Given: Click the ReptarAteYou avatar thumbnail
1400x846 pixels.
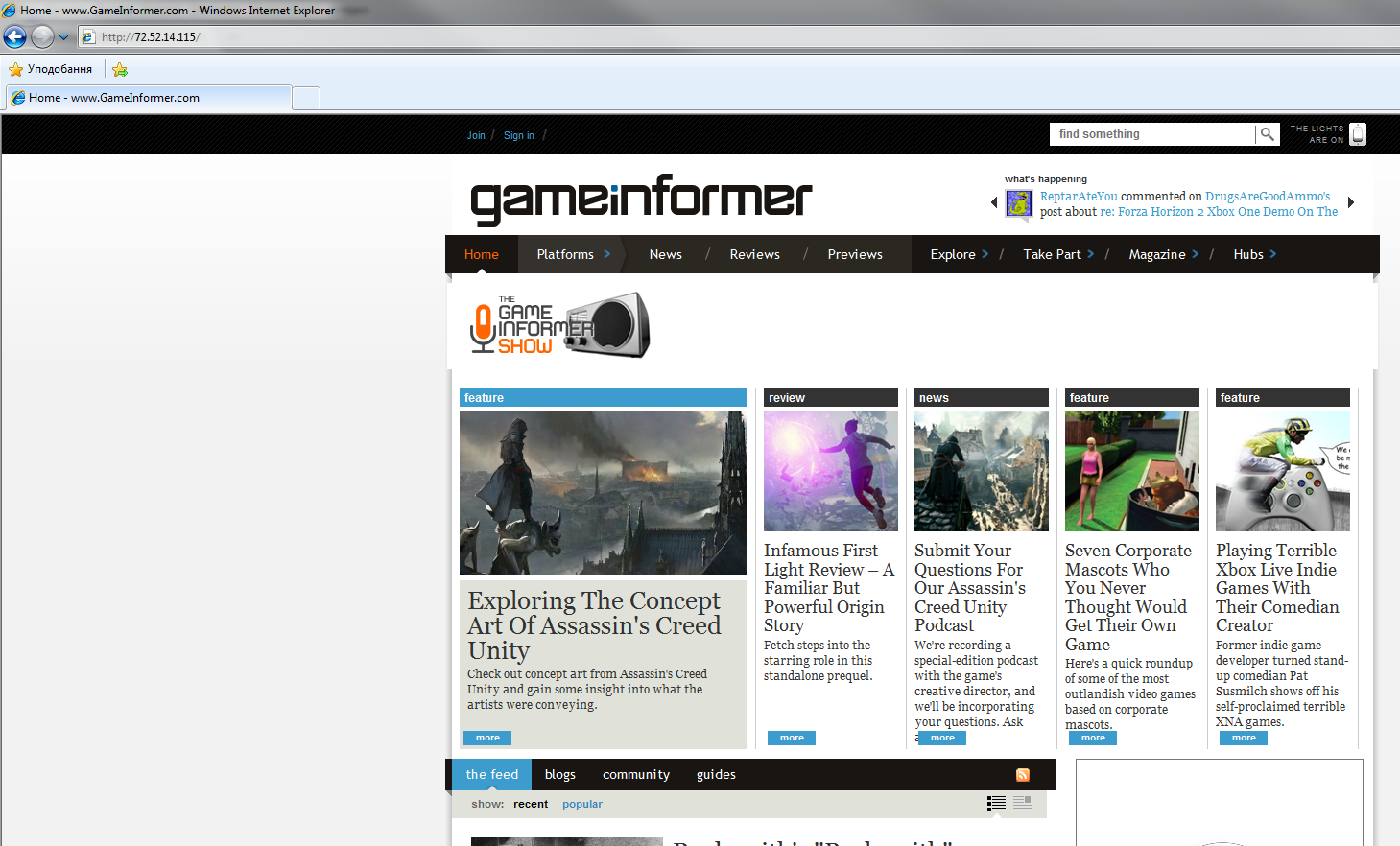Looking at the screenshot, I should 1018,203.
